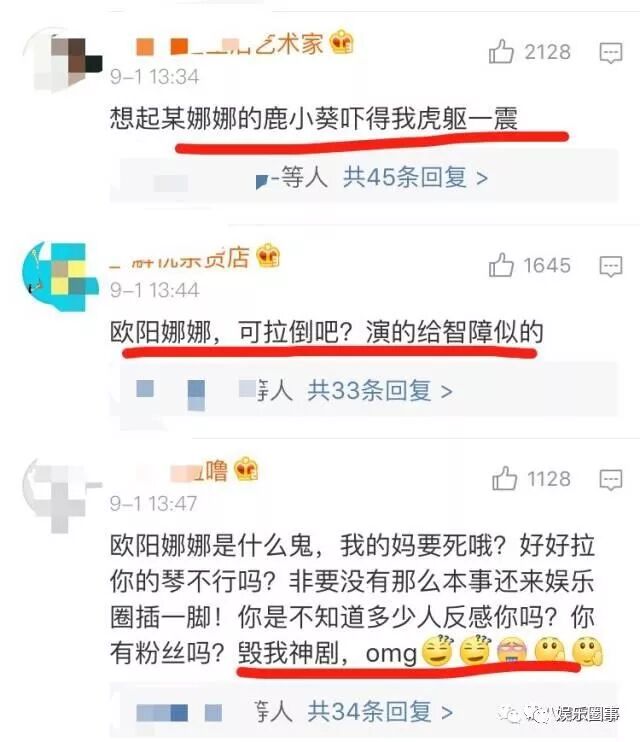Image resolution: width=640 pixels, height=742 pixels.
Task: Like the comment with 1645 likes
Action: [x=501, y=265]
